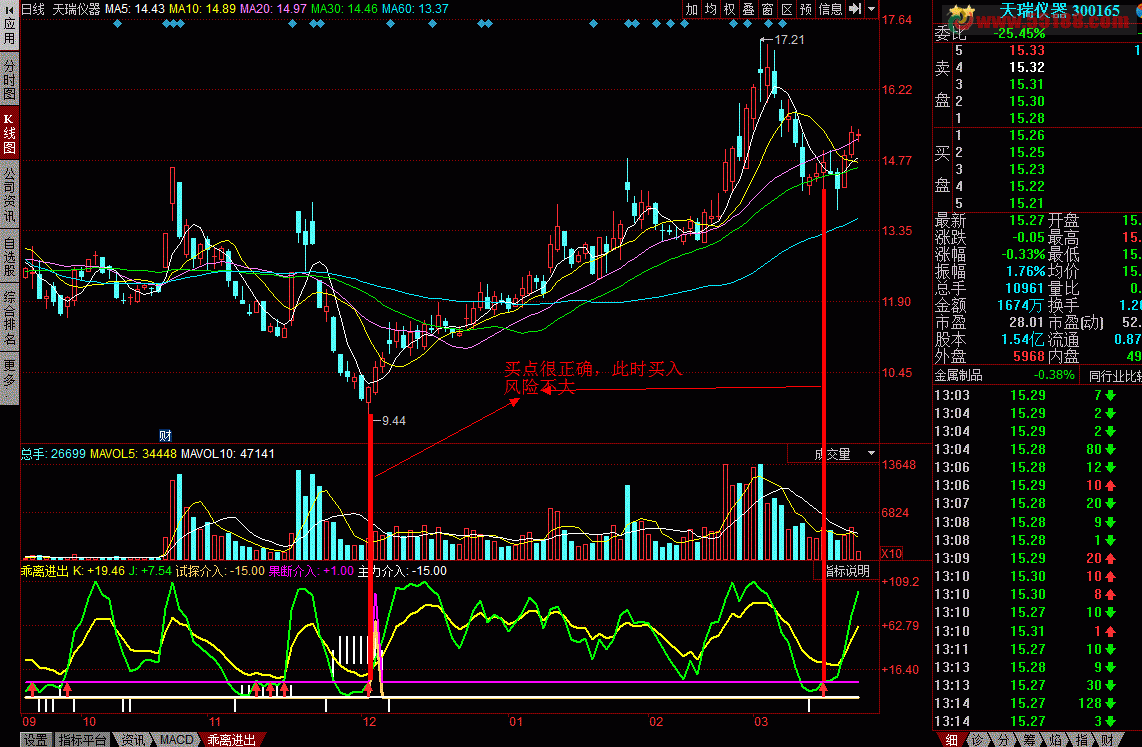Click the 委比 value -25.45%
The height and width of the screenshot is (747, 1142).
(1020, 33)
